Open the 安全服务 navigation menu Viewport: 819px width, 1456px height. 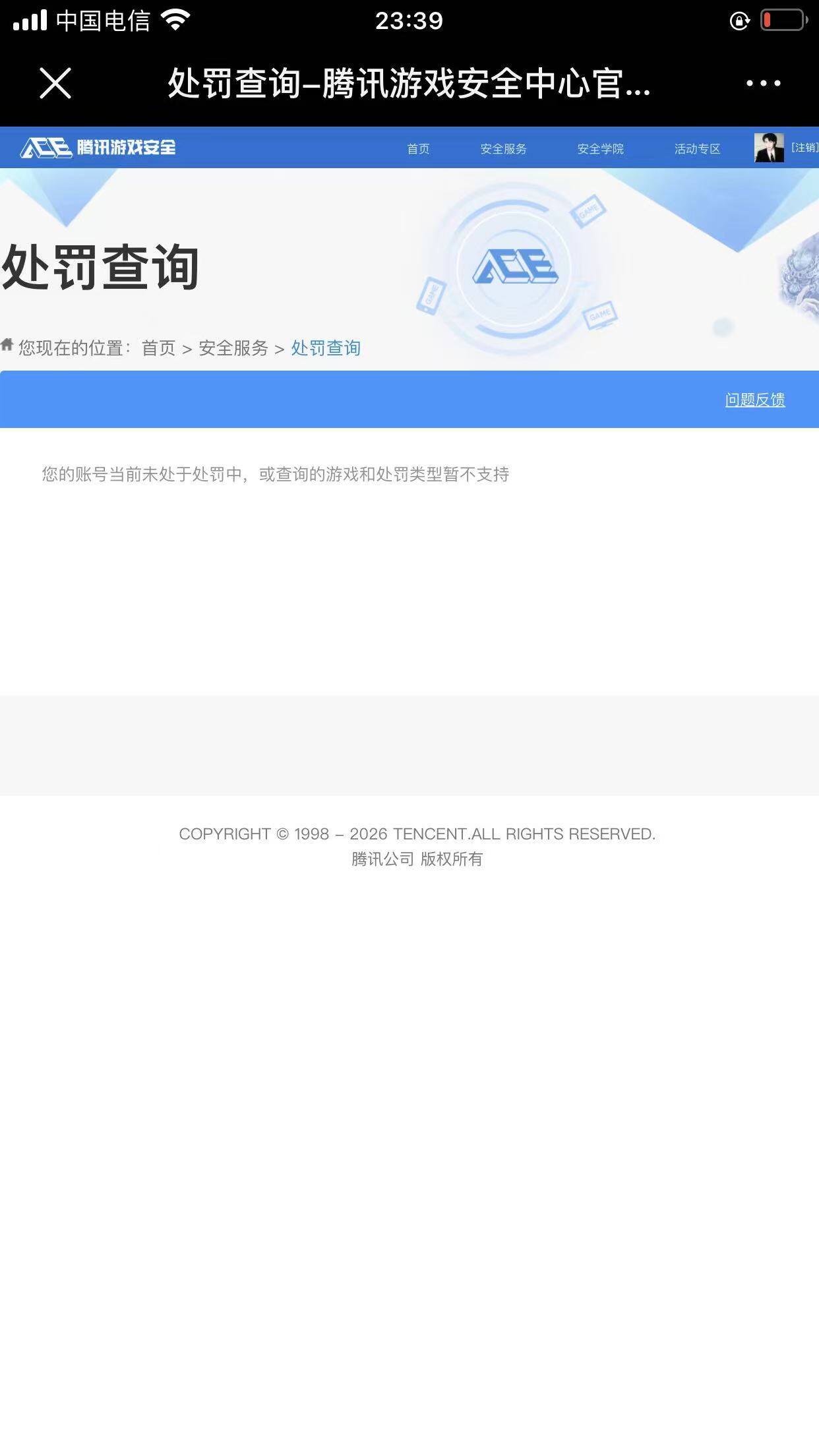[503, 148]
